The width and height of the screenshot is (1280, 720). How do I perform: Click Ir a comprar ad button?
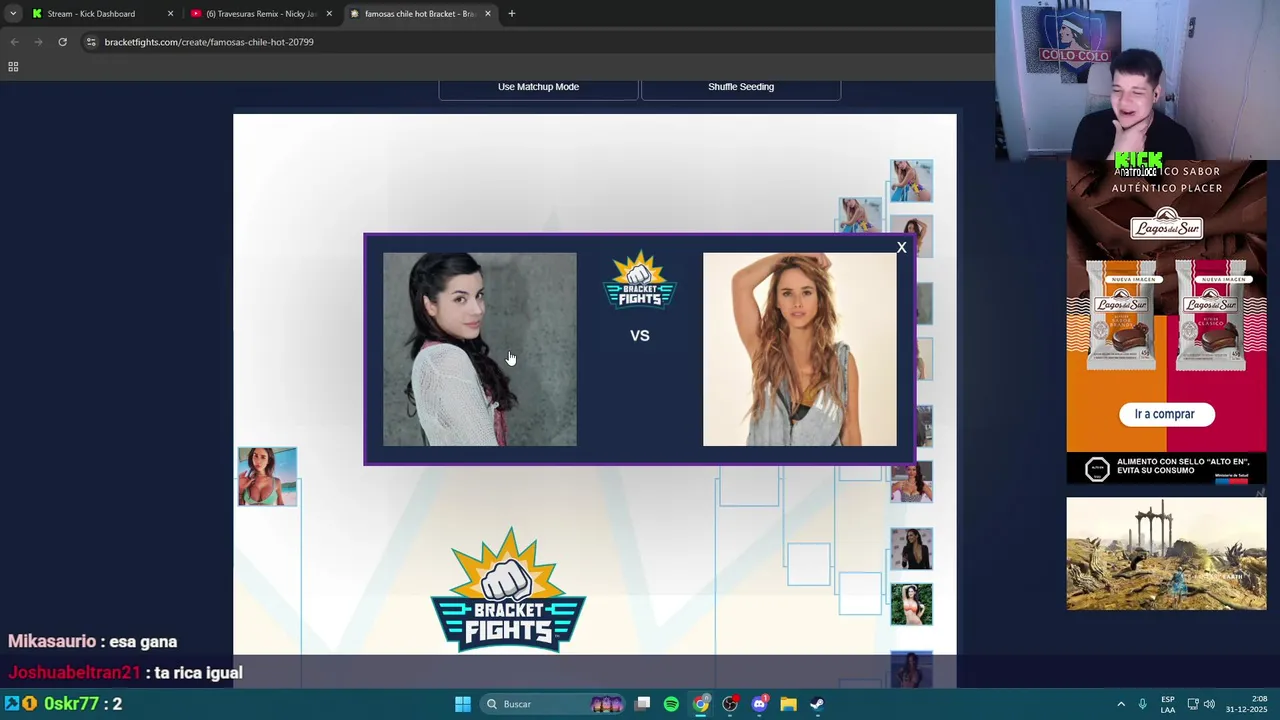1164,414
